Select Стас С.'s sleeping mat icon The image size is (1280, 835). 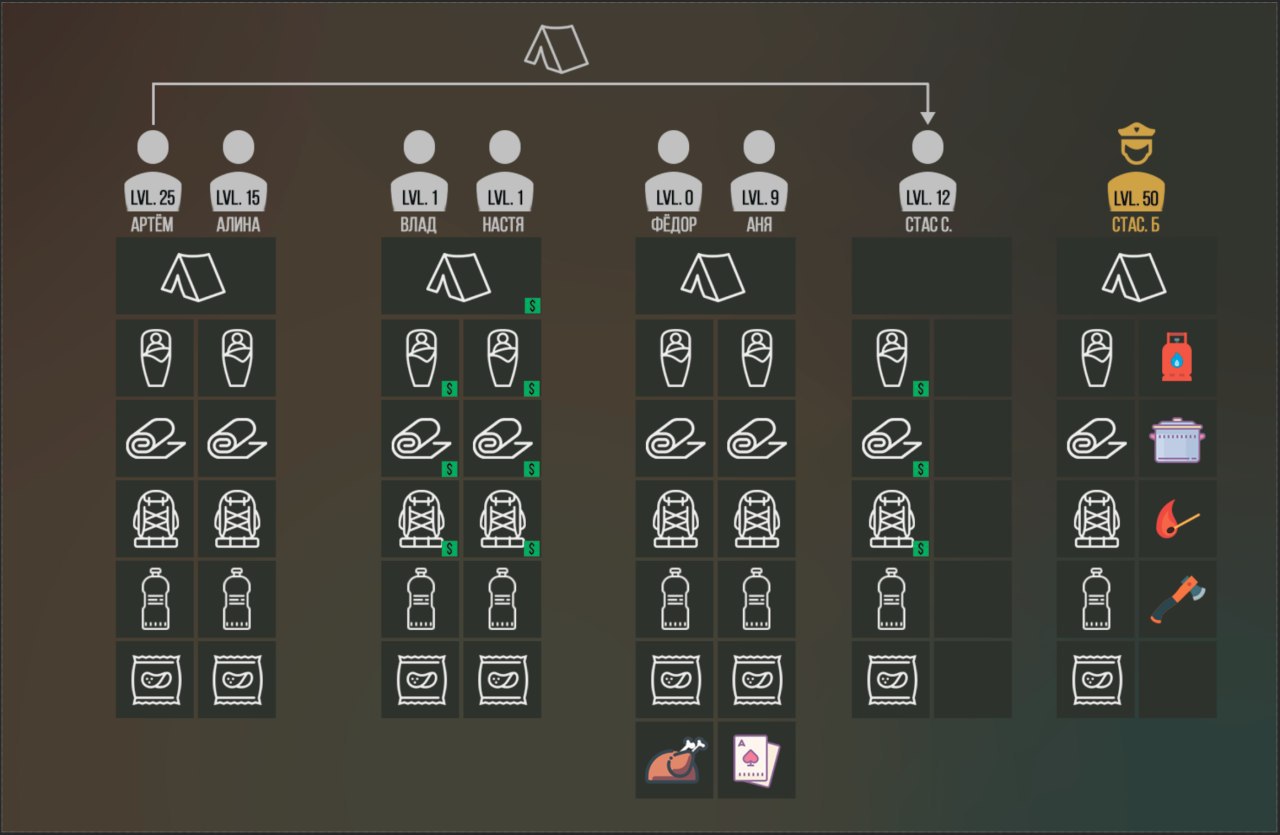890,439
